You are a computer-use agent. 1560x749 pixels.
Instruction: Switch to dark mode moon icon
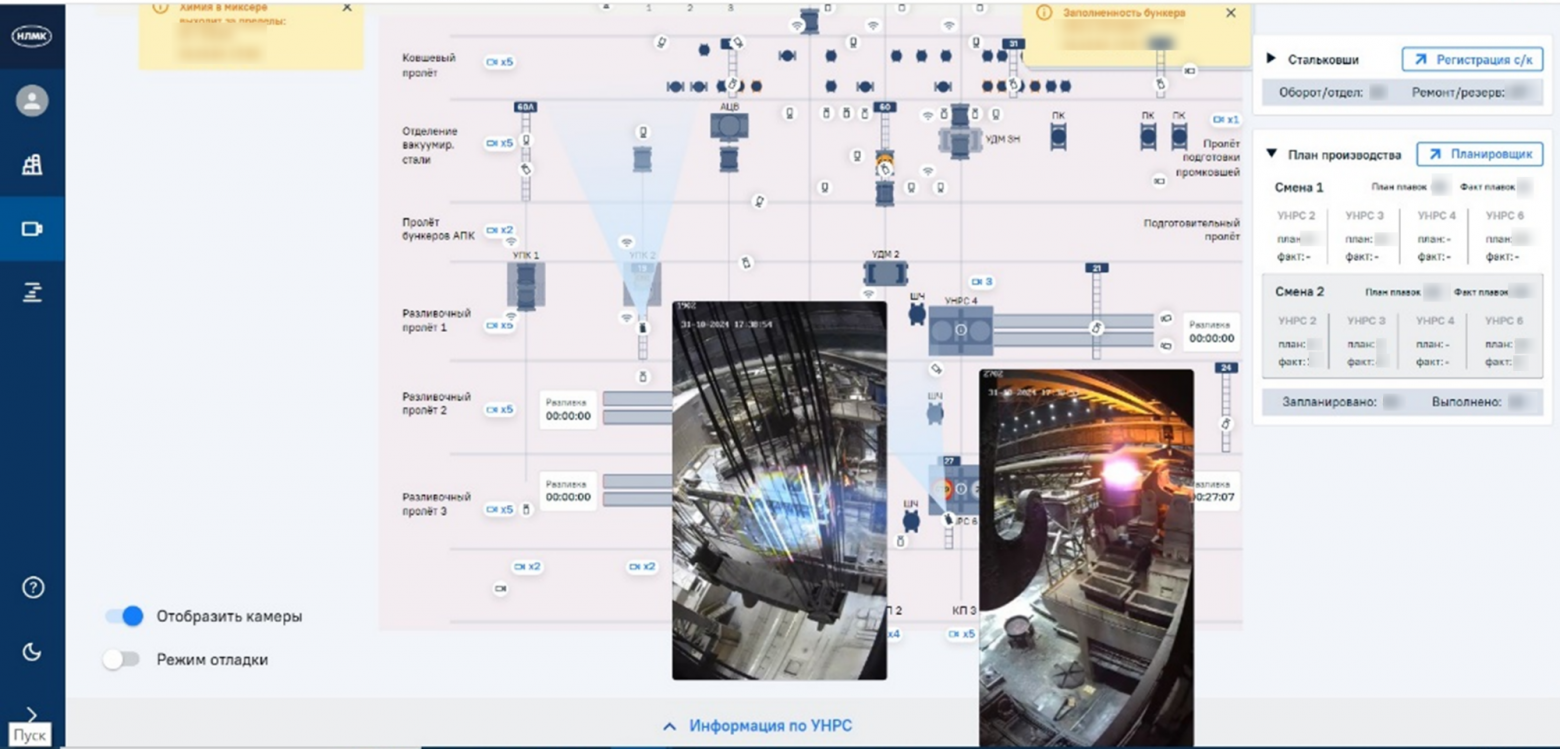pos(32,652)
